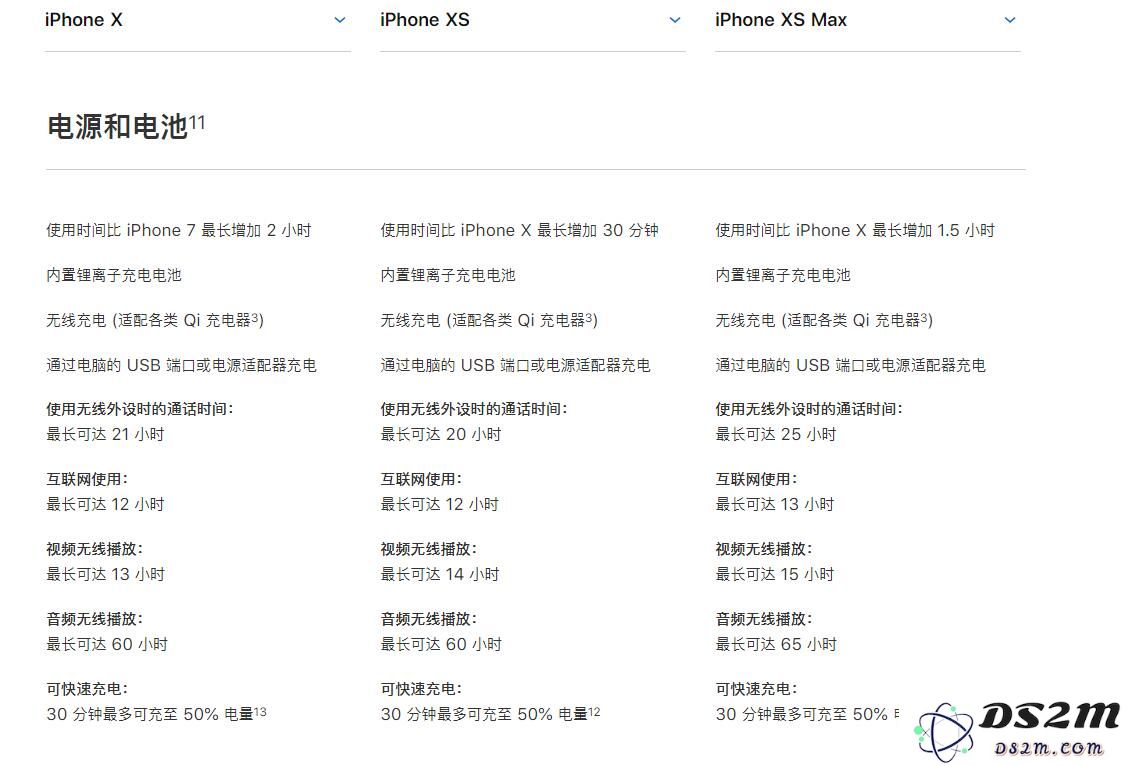Click the Qi wireless charging line for iPhone XS Max

point(824,320)
